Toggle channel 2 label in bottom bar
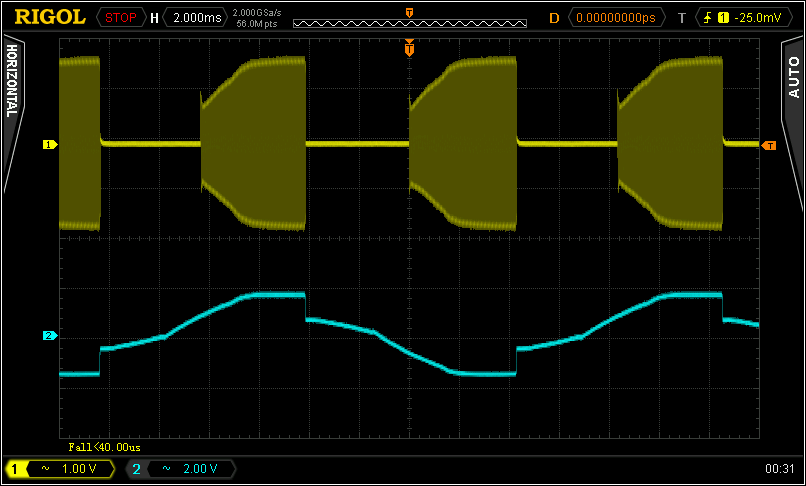 pos(136,469)
